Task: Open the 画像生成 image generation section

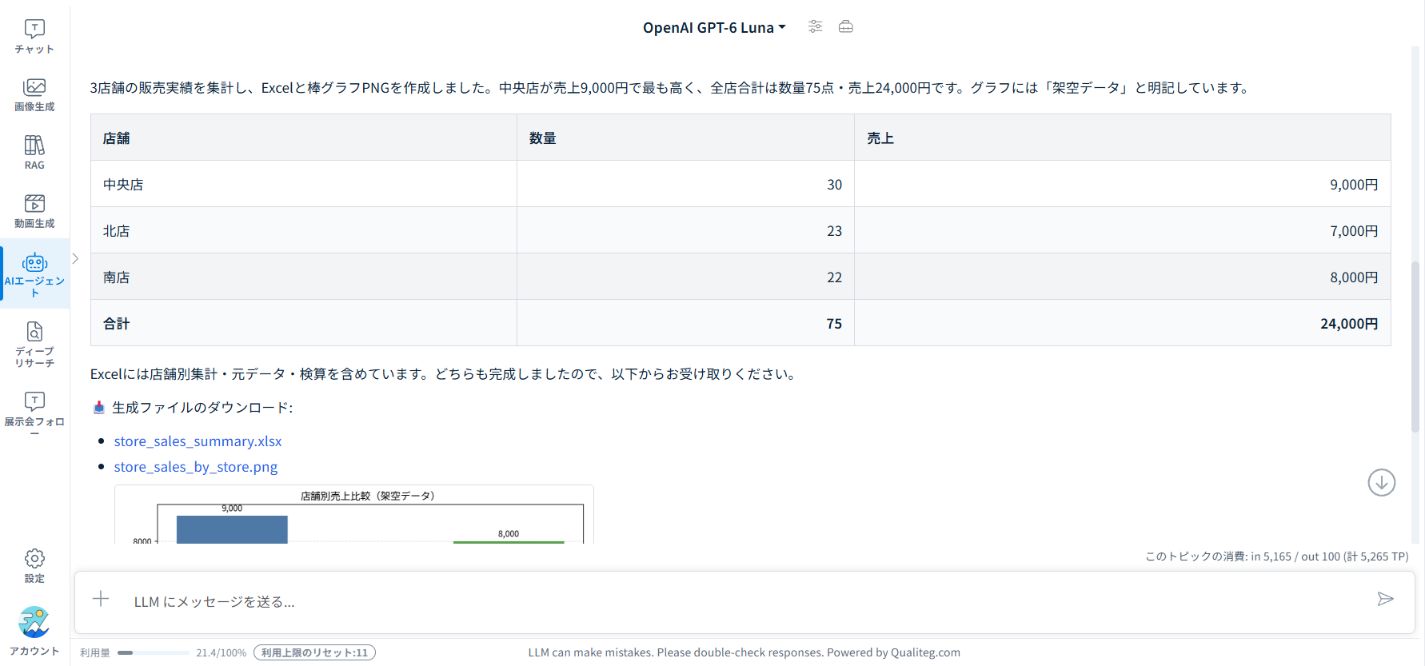Action: tap(34, 94)
